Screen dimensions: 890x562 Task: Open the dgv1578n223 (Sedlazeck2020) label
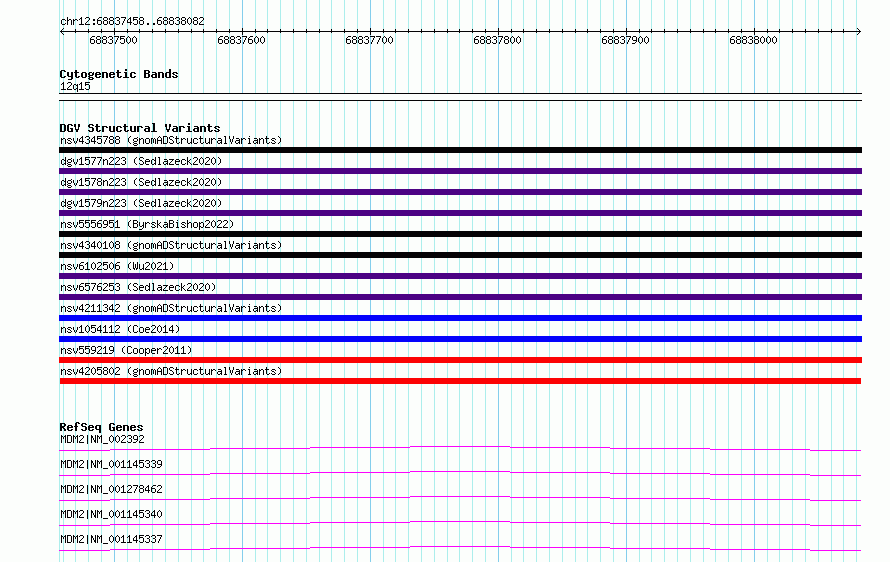point(141,182)
